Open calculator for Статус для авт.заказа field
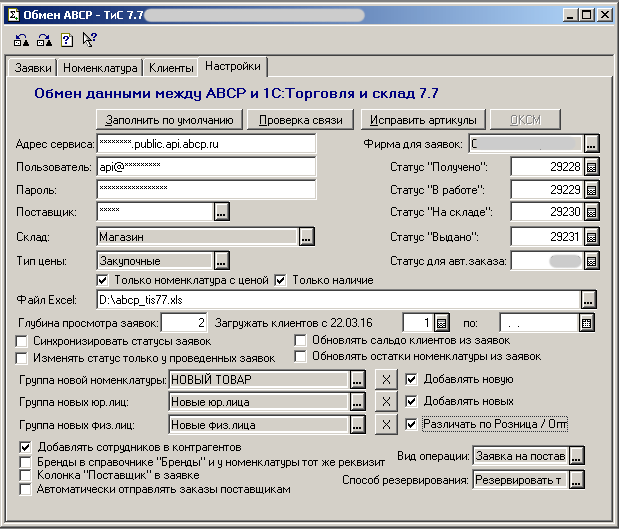 (x=591, y=261)
